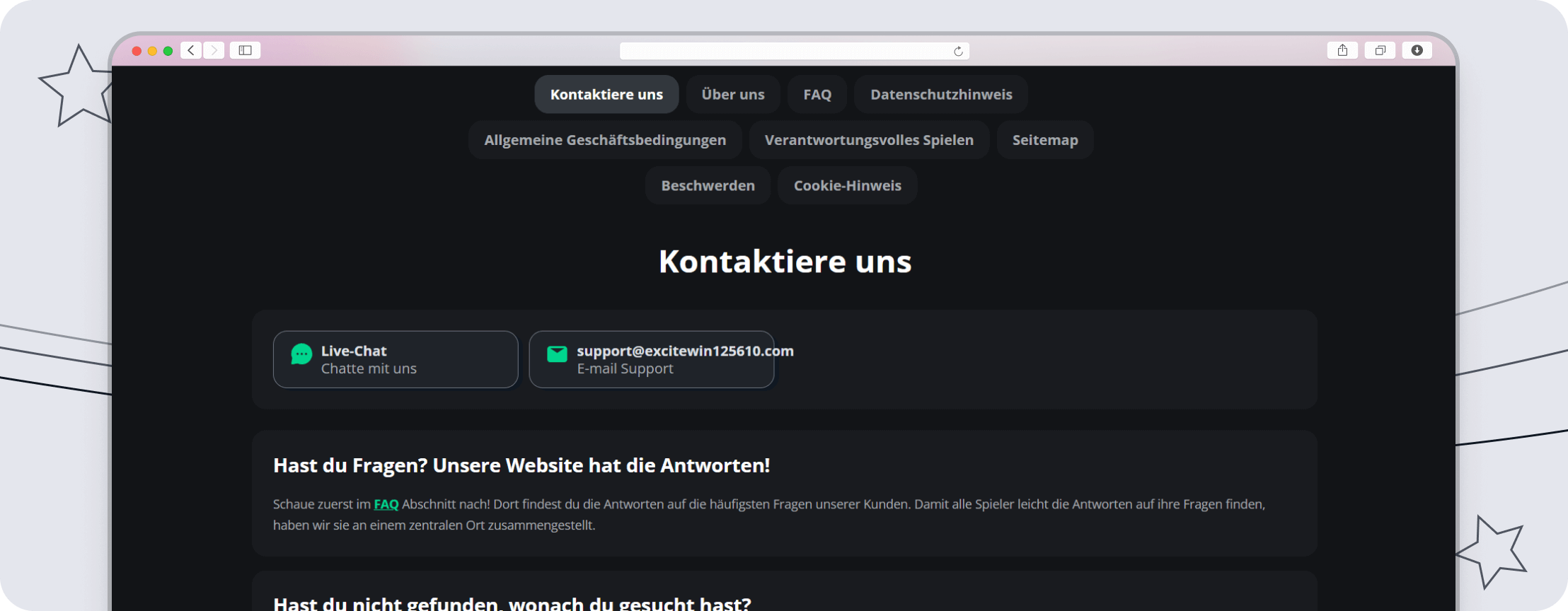Click the support@excitewin125610.com email button

click(x=651, y=359)
